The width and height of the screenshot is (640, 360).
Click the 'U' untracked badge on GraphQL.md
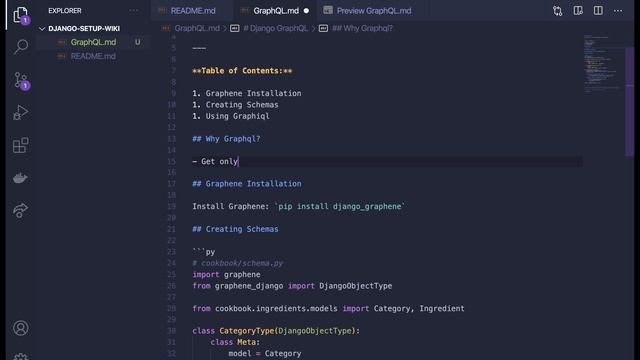tap(138, 42)
